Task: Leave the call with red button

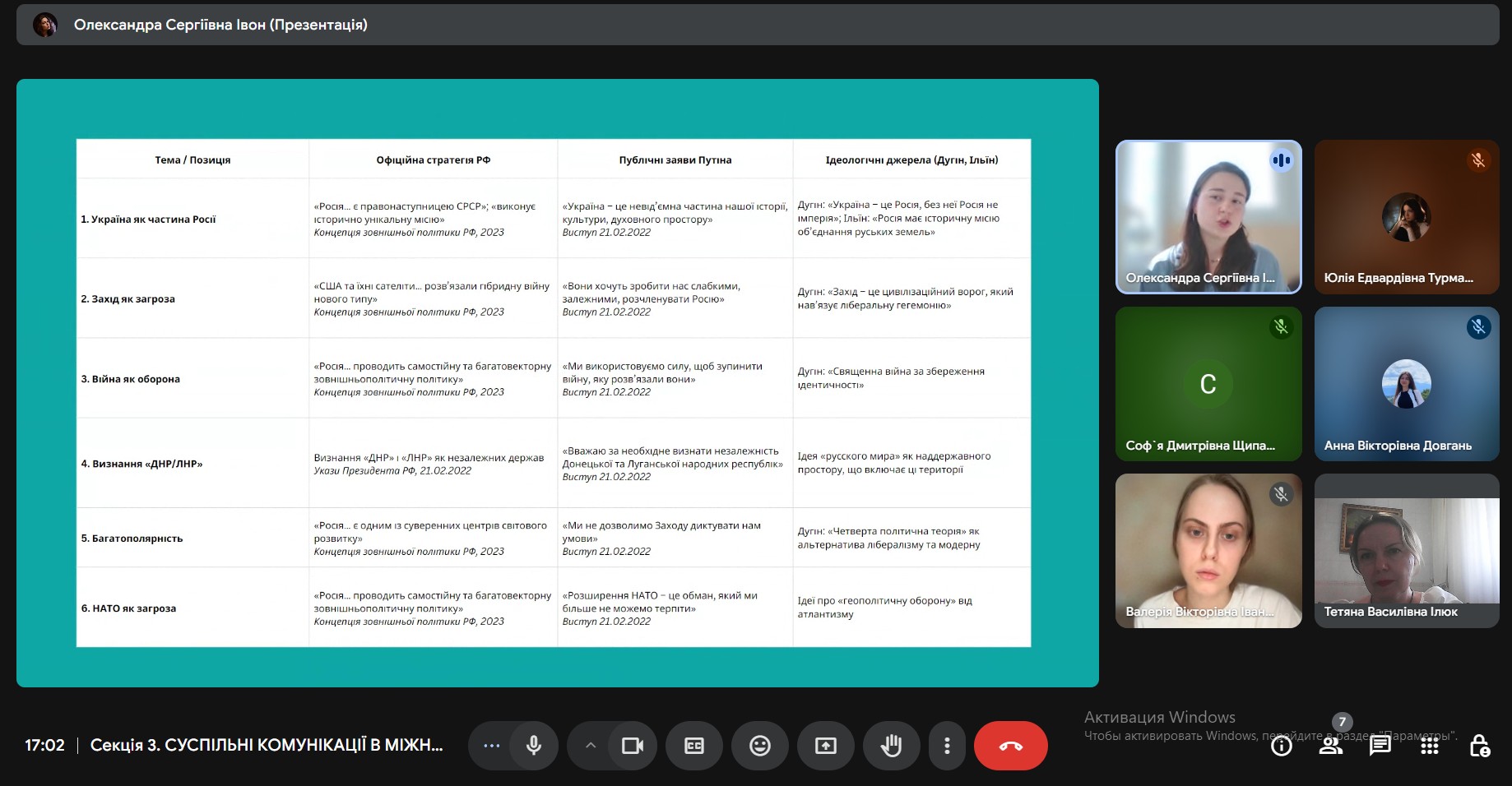Action: (1010, 746)
